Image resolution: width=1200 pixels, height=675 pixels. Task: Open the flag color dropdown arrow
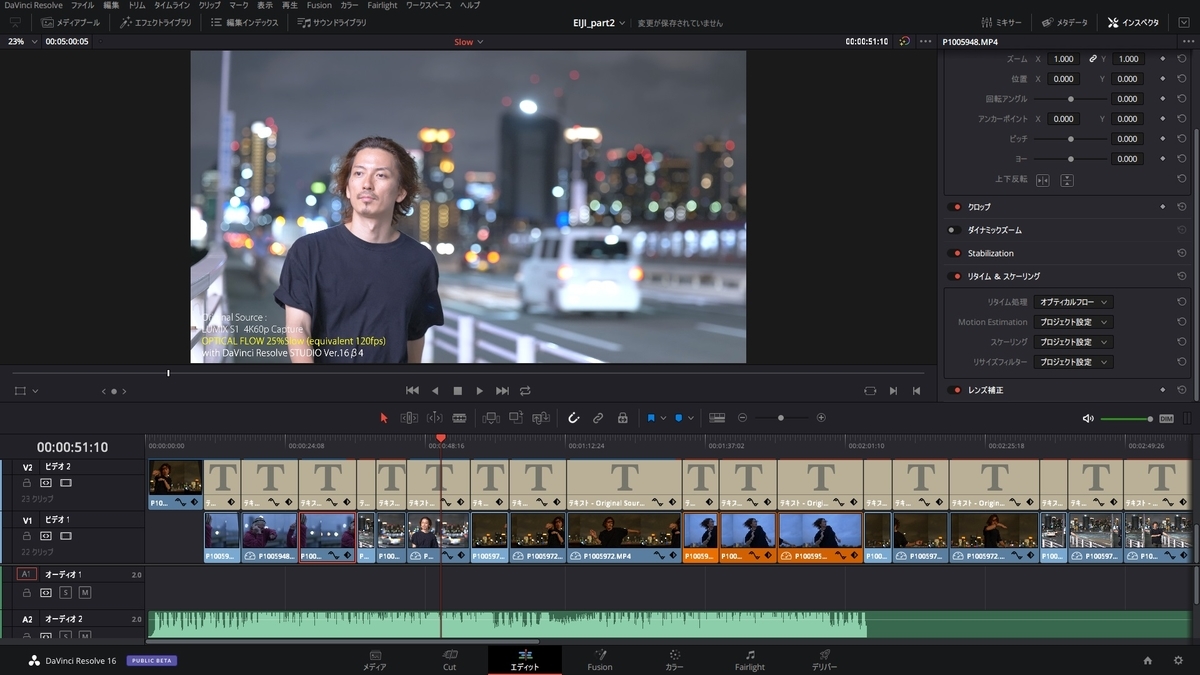663,418
